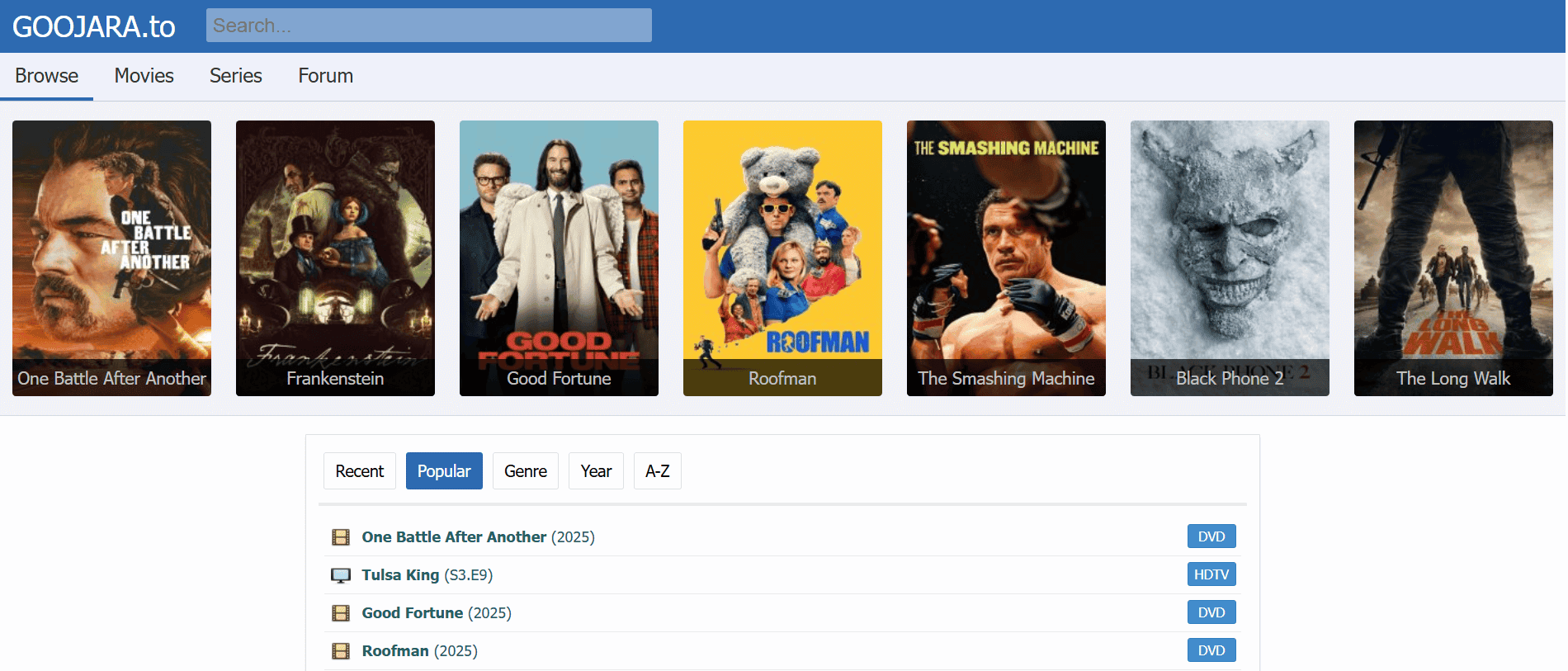Open the Movies navigation tab
Viewport: 1568px width, 671px height.
[x=144, y=76]
